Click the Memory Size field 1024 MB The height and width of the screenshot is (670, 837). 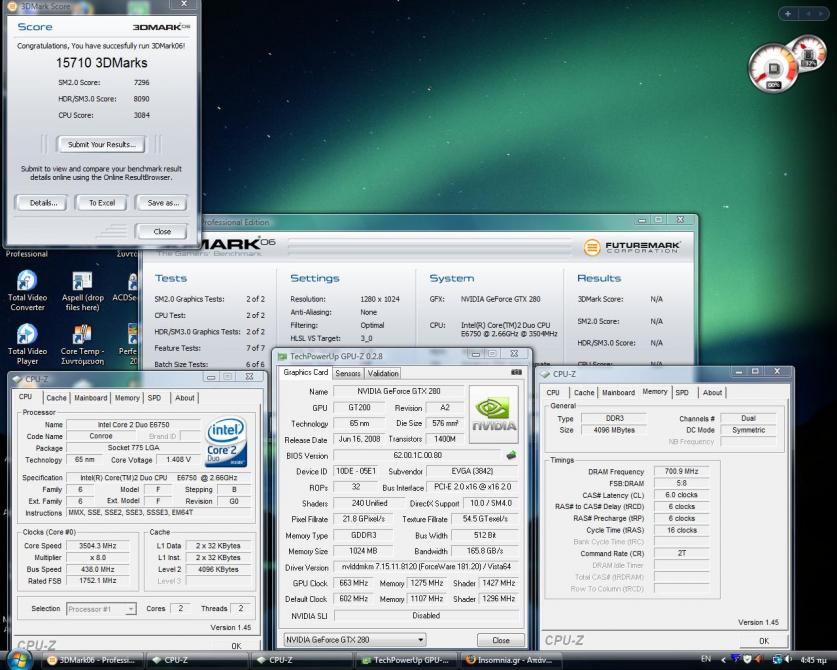363,551
